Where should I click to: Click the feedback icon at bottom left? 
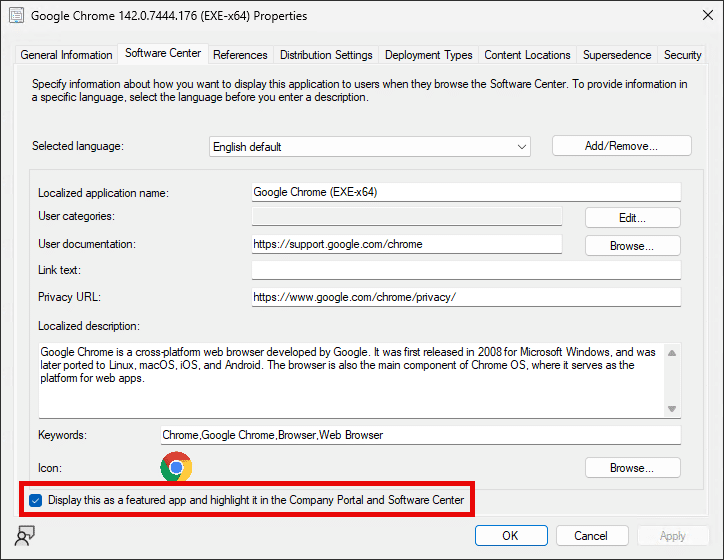[24, 535]
